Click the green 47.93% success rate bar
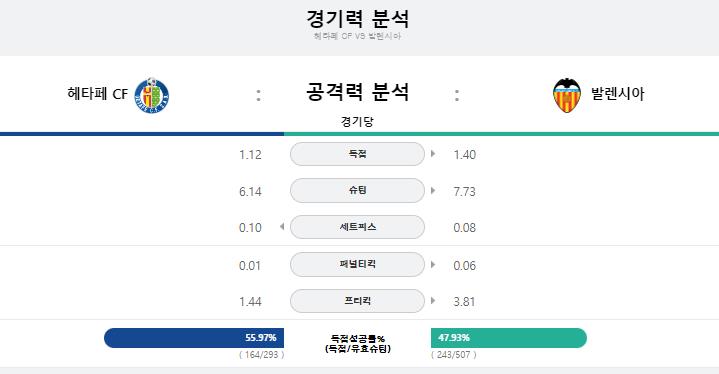The width and height of the screenshot is (719, 374). click(509, 338)
